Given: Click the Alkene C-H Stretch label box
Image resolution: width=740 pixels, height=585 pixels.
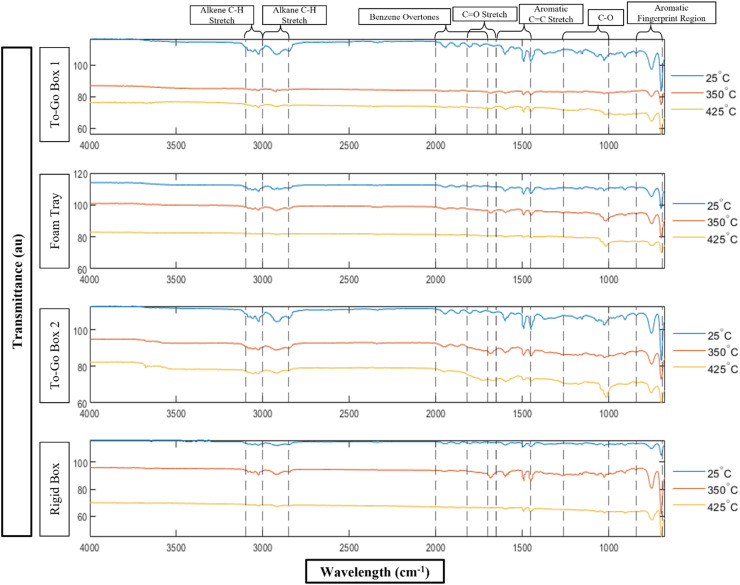Looking at the screenshot, I should pyautogui.click(x=222, y=15).
